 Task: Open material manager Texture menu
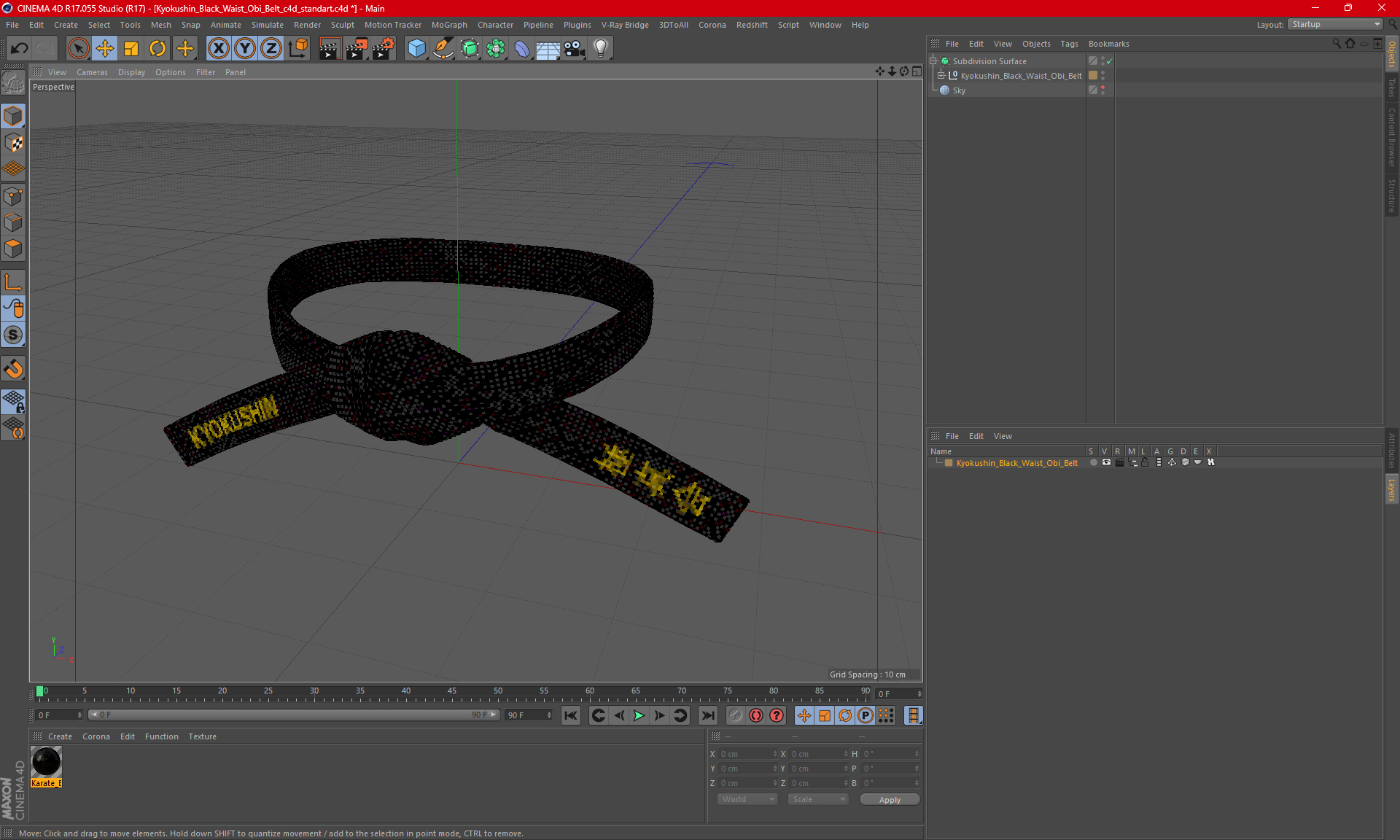[202, 736]
